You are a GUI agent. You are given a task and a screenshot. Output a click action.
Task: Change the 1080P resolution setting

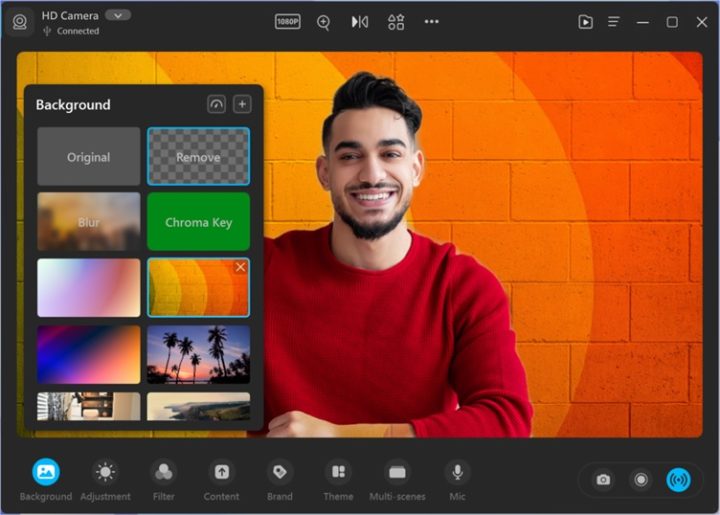287,22
